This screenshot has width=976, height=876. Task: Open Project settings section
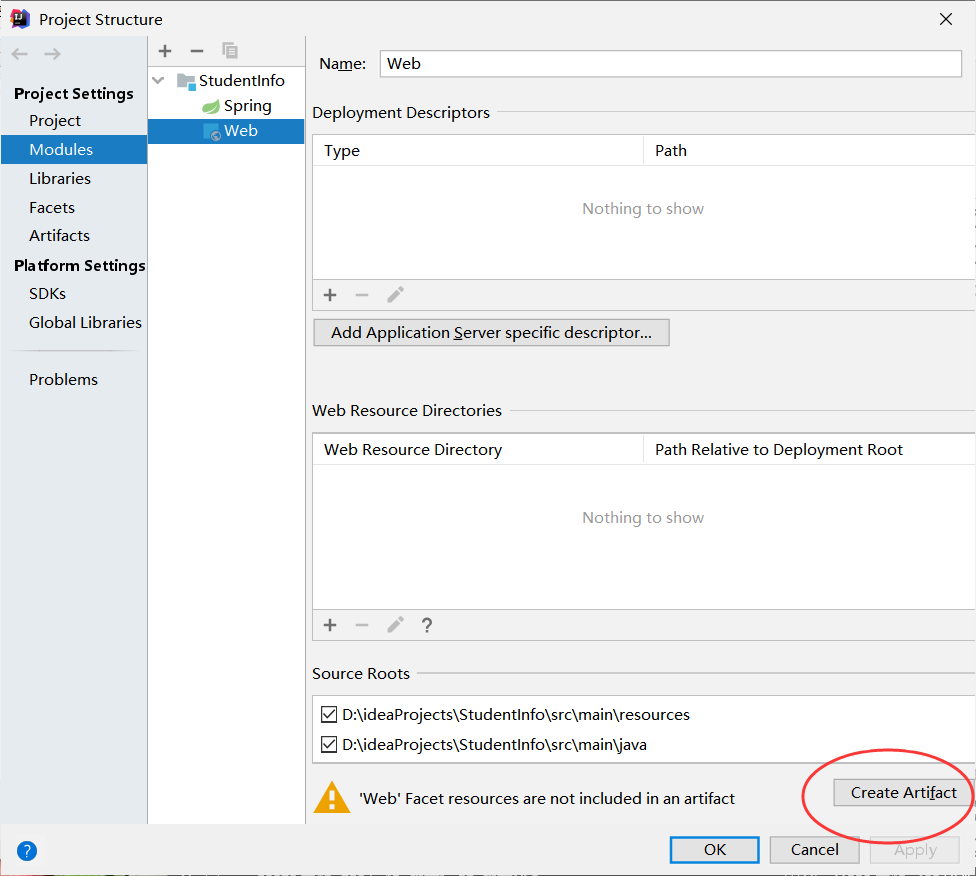pos(55,121)
